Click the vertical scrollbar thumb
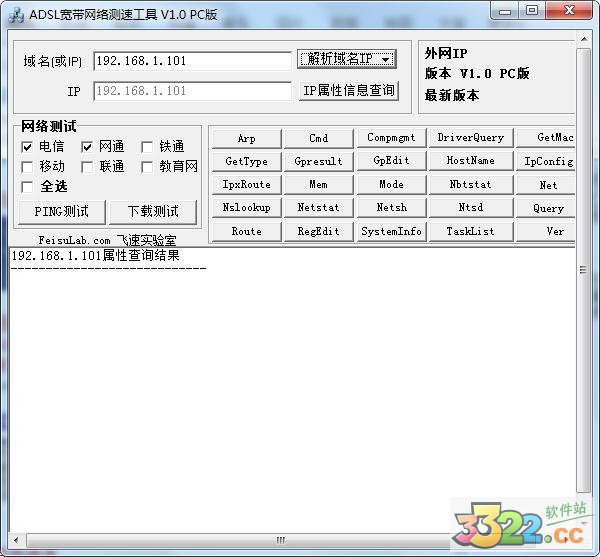Image resolution: width=600 pixels, height=557 pixels. [x=584, y=270]
